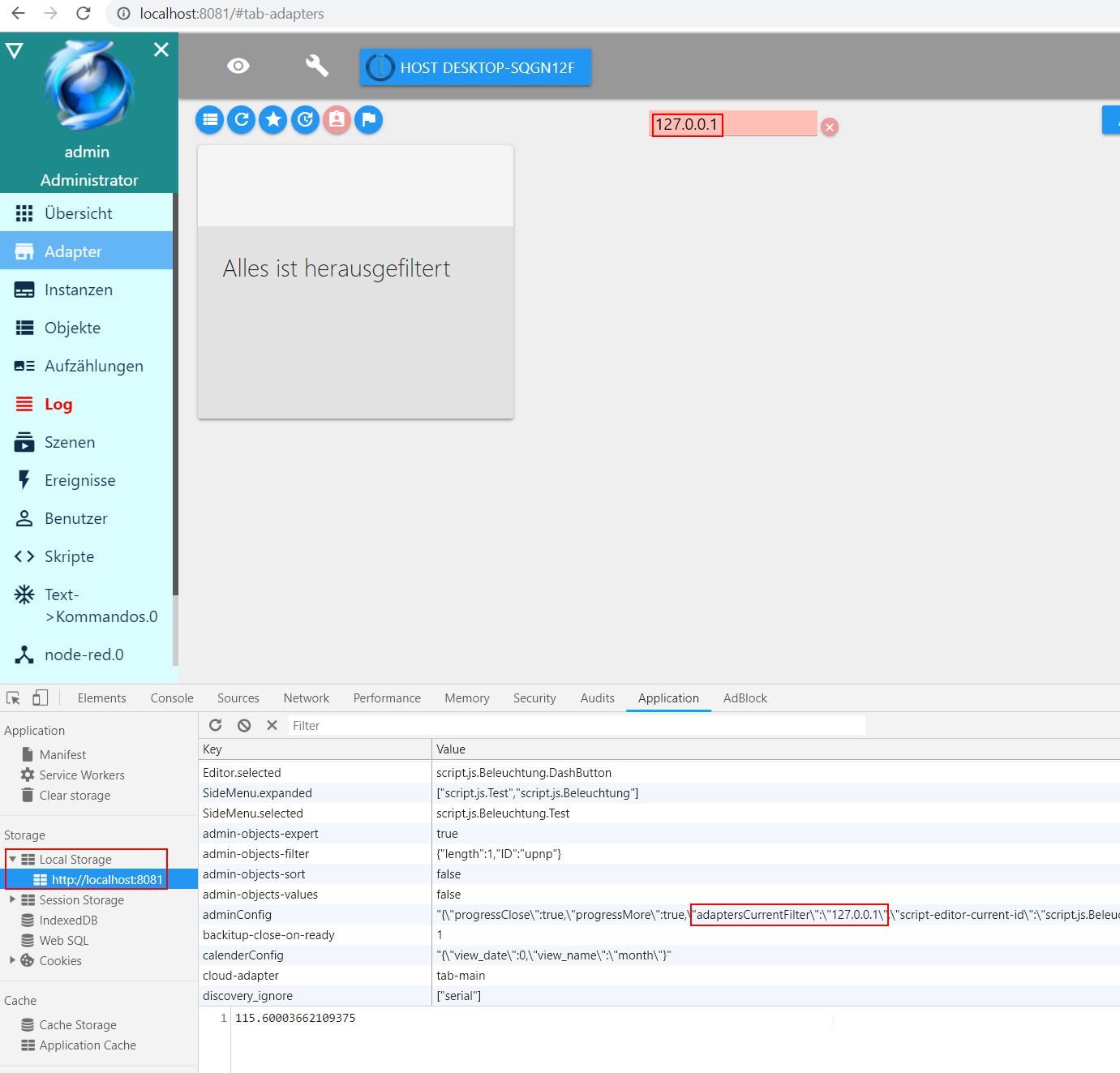Screen dimensions: 1120x1073
Task: Open Text->Kommandos.0 menu entry
Action: 86,605
